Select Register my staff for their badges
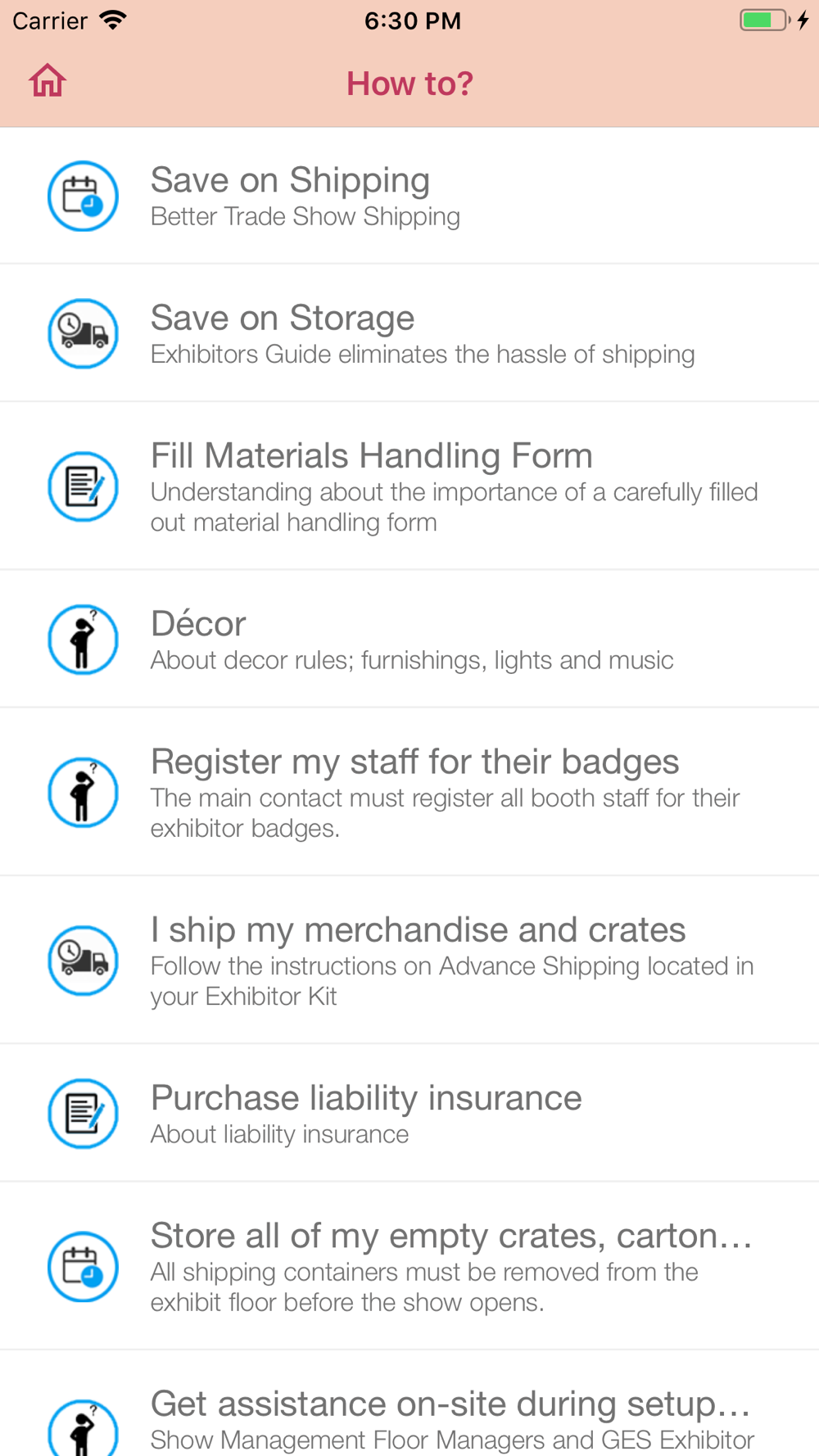819x1456 pixels. point(409,793)
